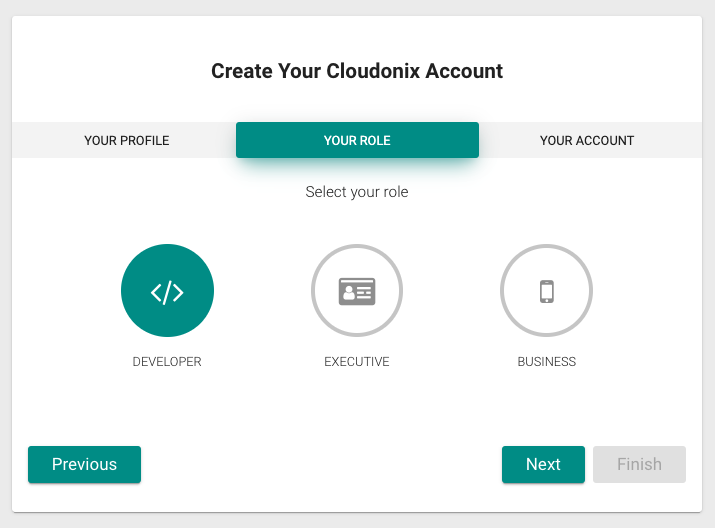Image resolution: width=715 pixels, height=528 pixels.
Task: Choose the Executive ID card icon
Action: pyautogui.click(x=357, y=292)
